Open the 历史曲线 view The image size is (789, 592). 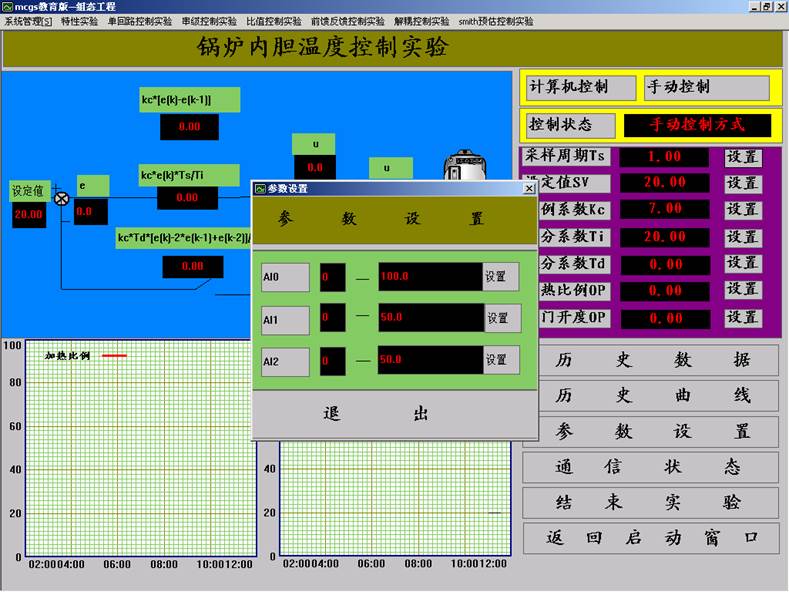650,396
